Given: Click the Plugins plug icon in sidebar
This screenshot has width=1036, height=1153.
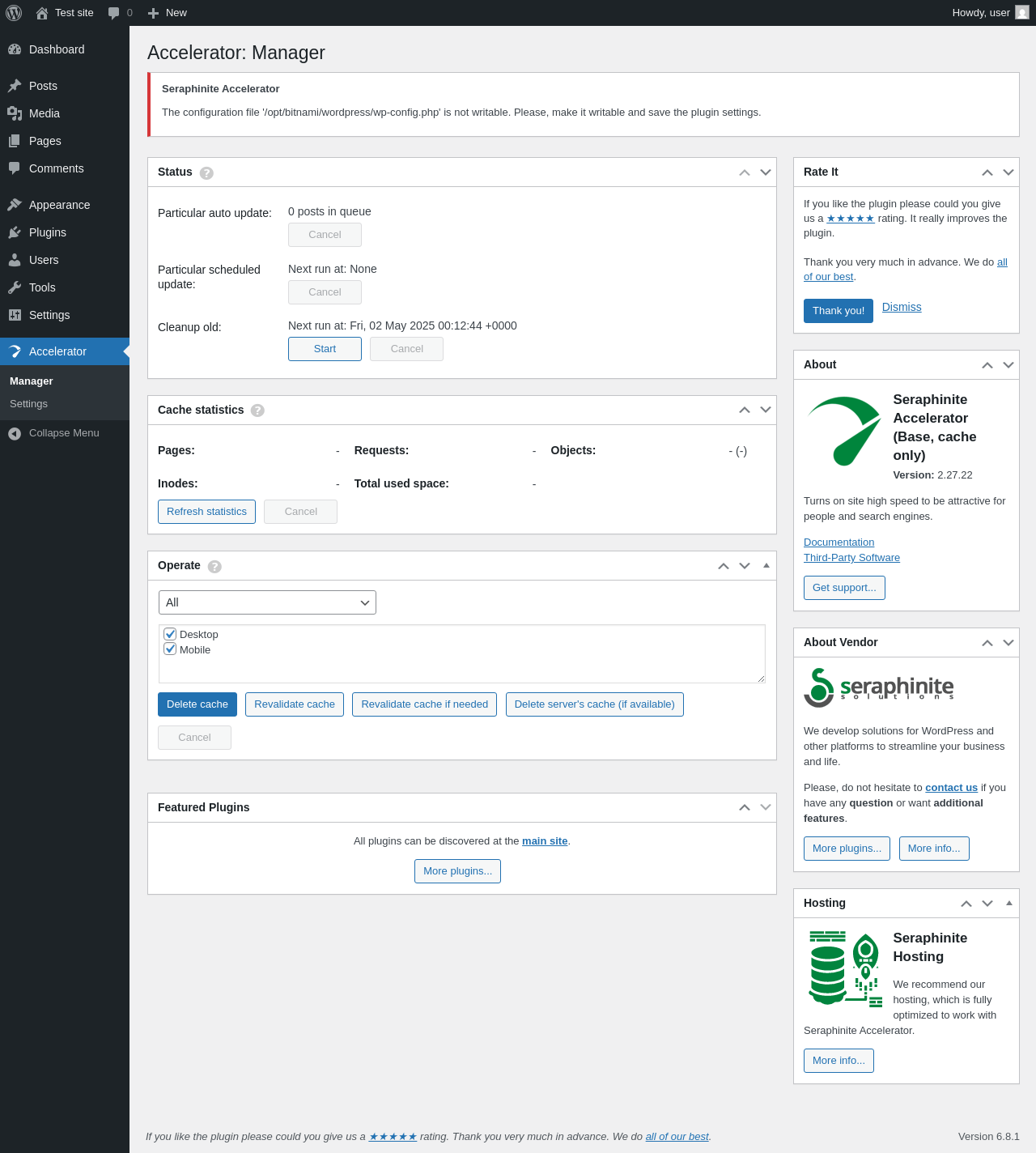Looking at the screenshot, I should tap(15, 232).
